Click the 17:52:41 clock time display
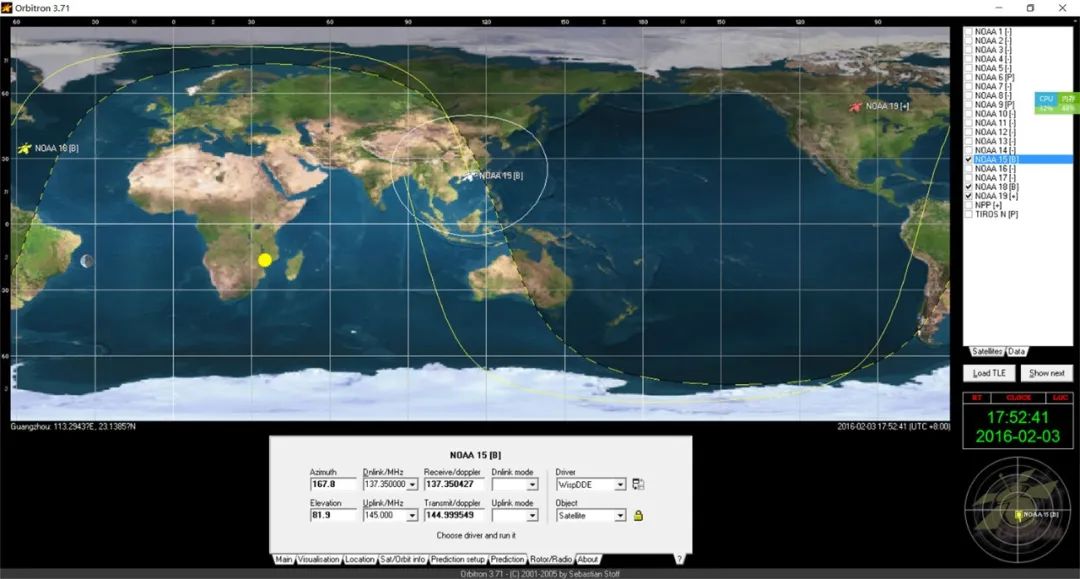The image size is (1080, 579). tap(1017, 417)
